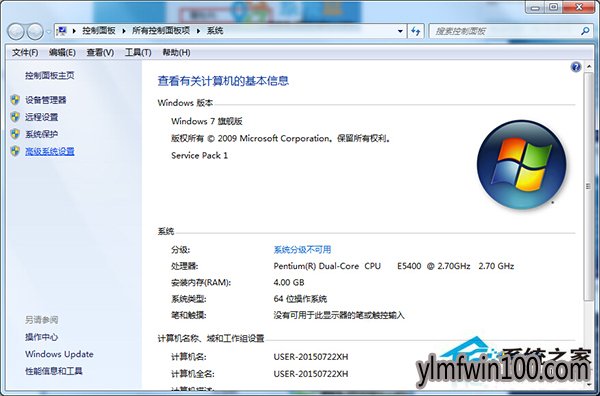Click the shield icon beside 系统保护
This screenshot has height=396, width=600.
[x=15, y=134]
